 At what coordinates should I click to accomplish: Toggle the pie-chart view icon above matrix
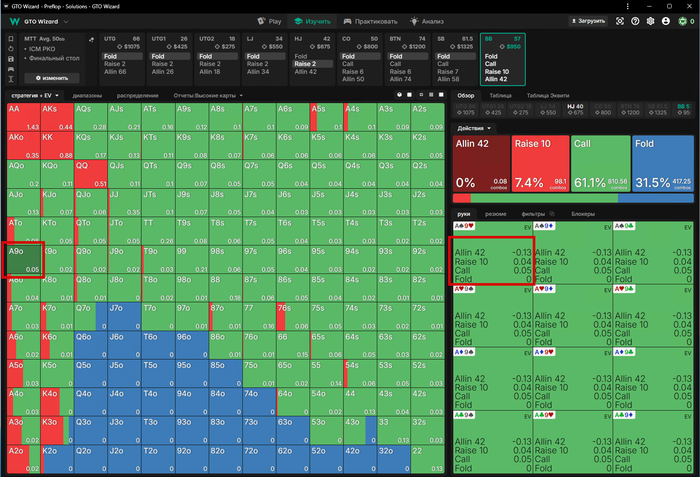pyautogui.click(x=400, y=95)
